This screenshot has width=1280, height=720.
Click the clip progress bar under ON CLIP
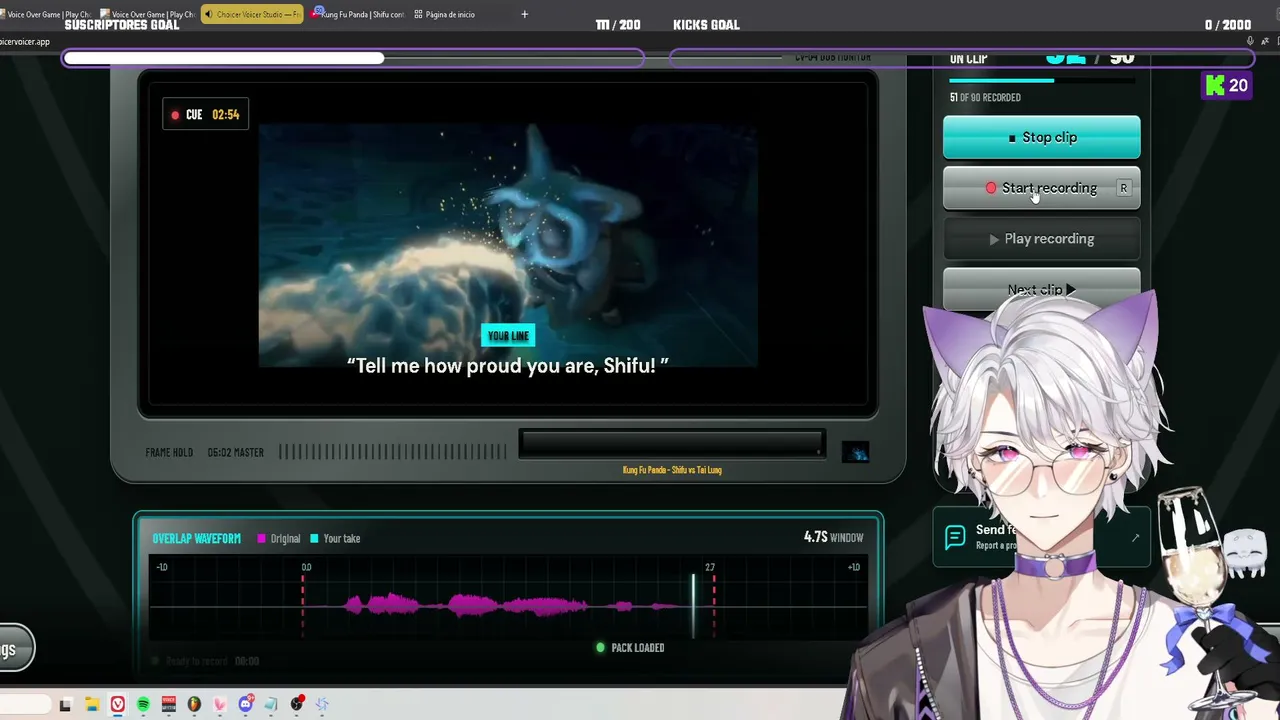[x=1041, y=81]
